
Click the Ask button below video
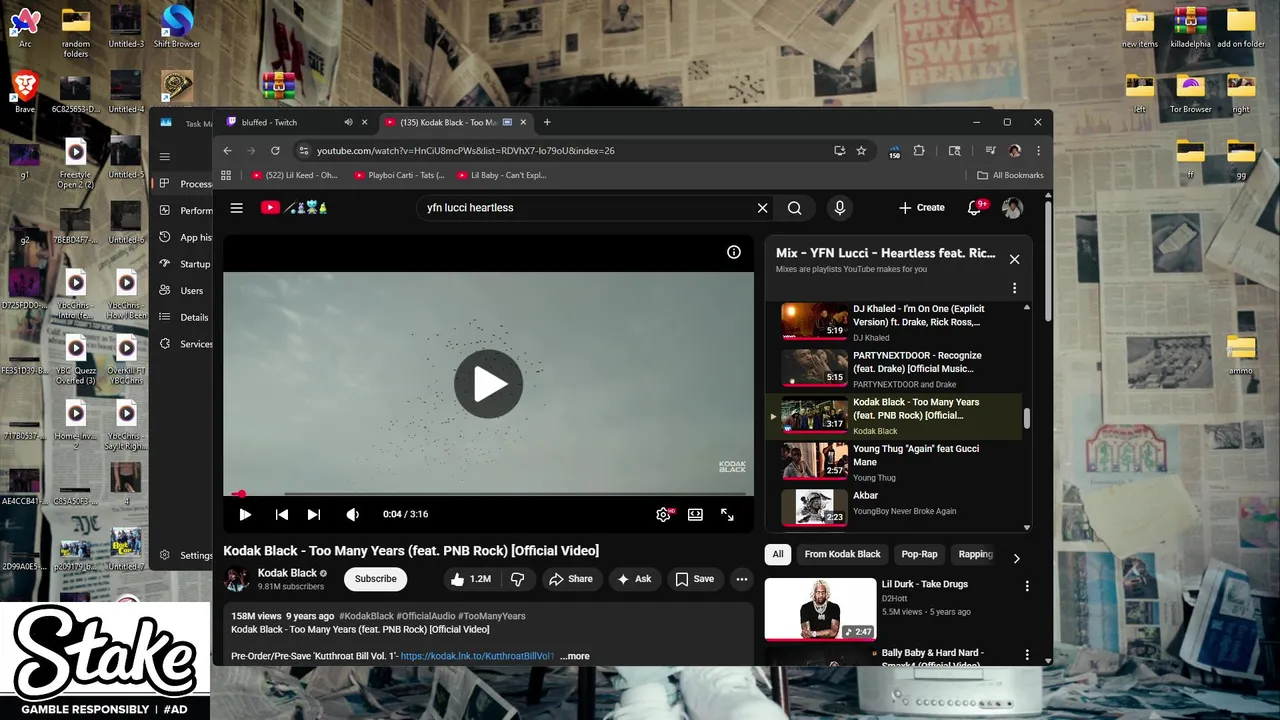634,579
